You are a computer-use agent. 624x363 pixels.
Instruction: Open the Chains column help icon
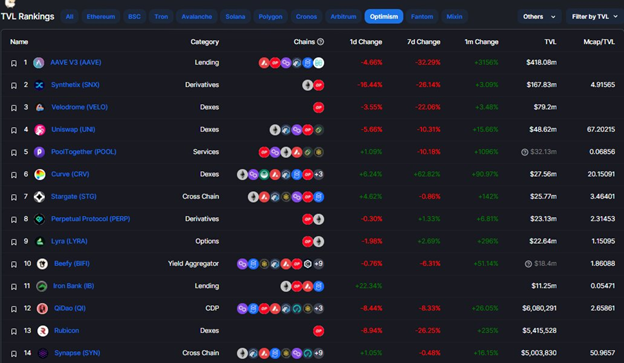[320, 42]
